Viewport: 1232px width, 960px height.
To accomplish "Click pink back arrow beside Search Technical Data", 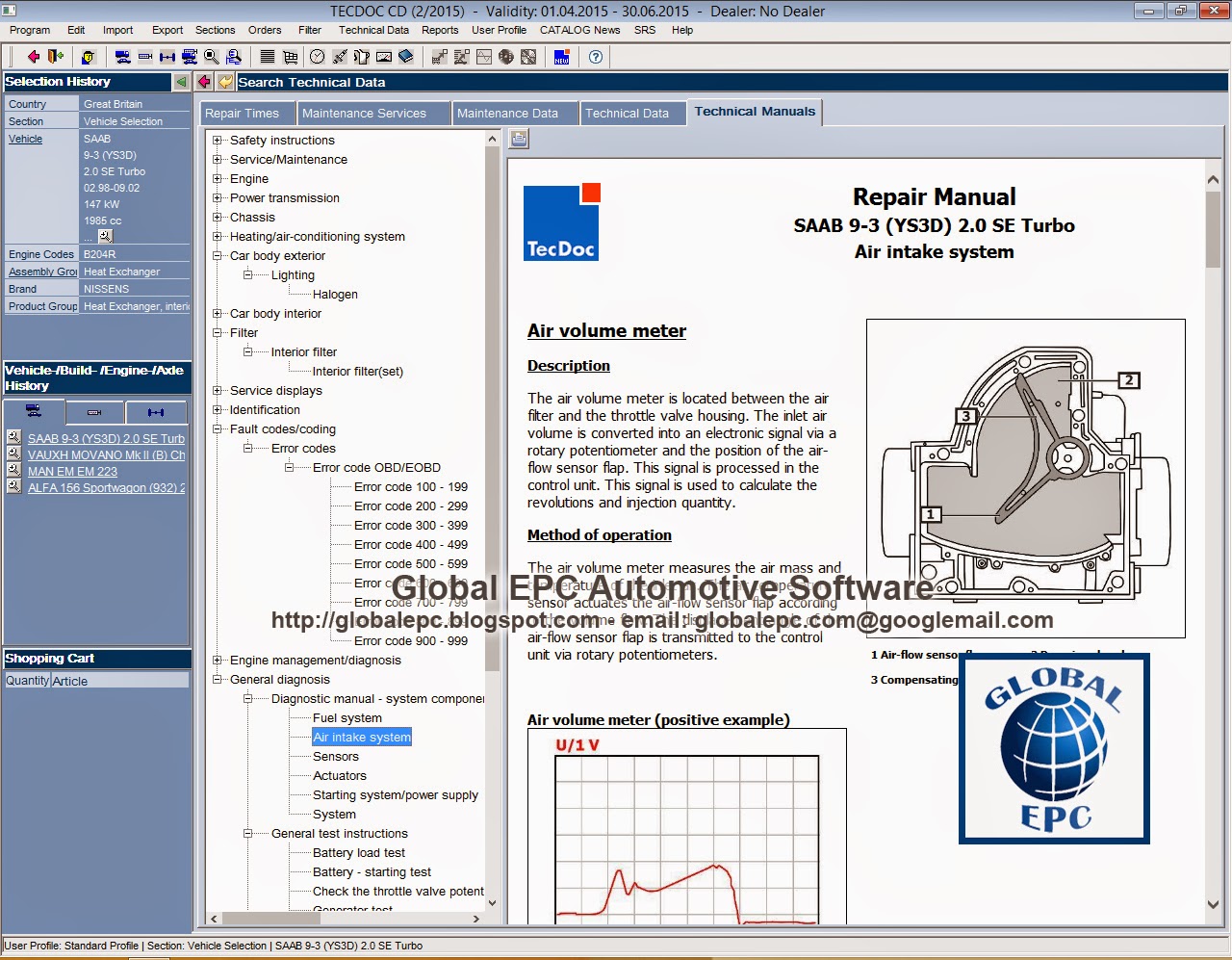I will (x=204, y=82).
